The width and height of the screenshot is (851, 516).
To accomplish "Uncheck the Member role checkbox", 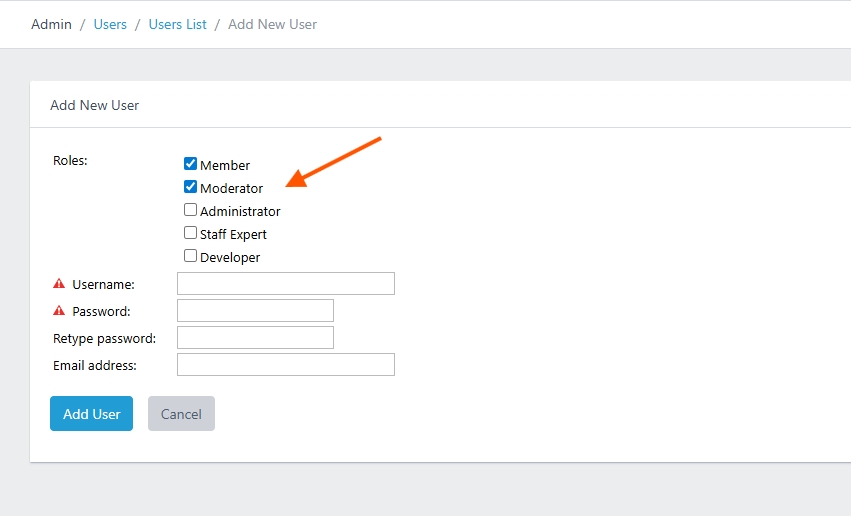I will point(190,163).
